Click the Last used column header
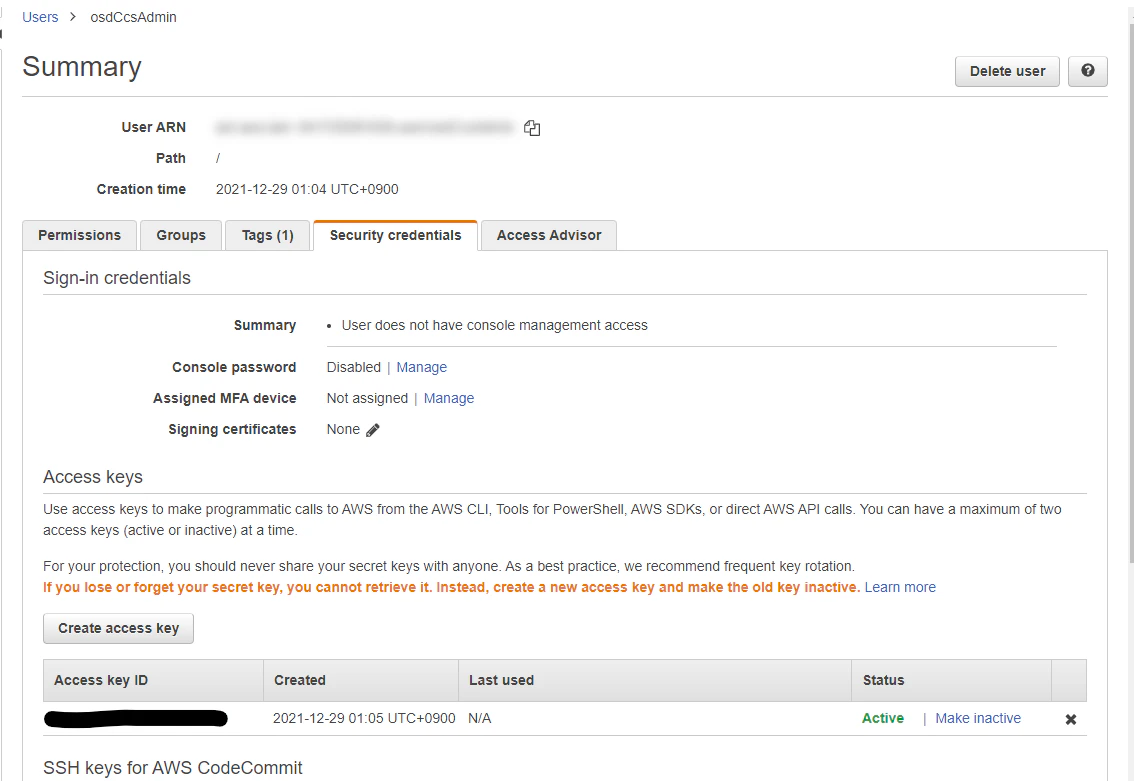 655,680
